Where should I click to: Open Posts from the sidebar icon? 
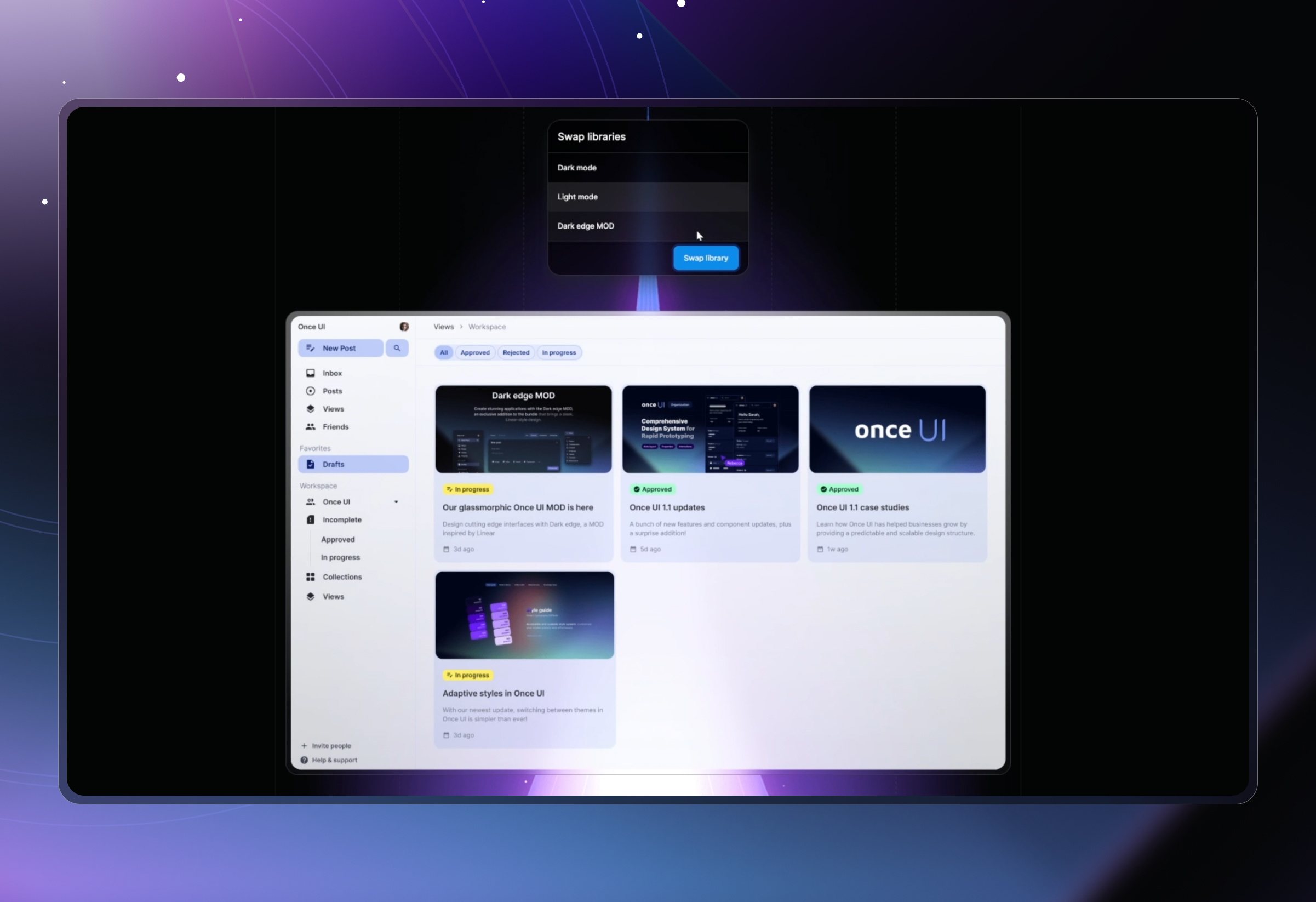tap(310, 391)
